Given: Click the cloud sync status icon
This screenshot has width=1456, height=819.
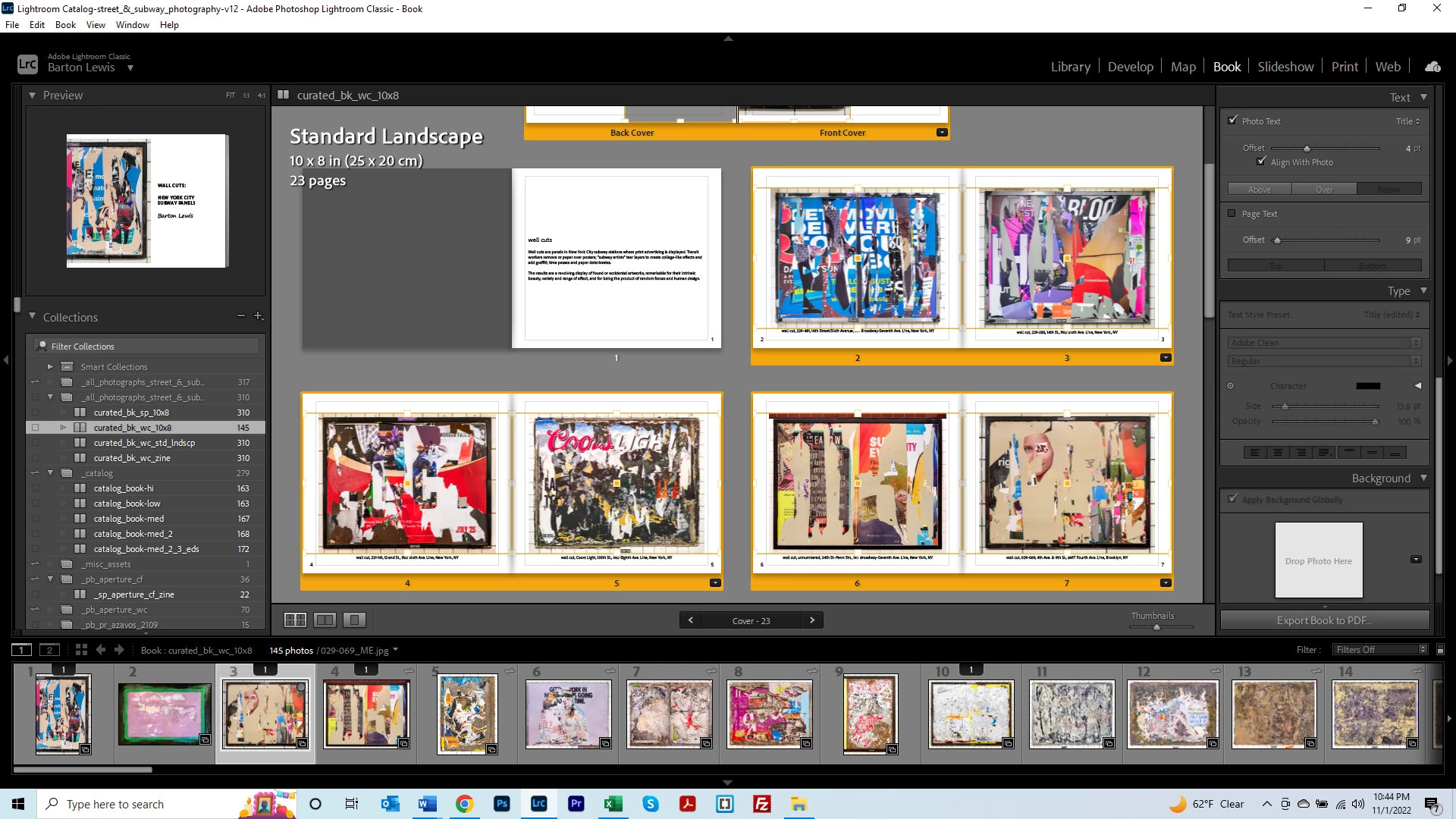Looking at the screenshot, I should click(1432, 67).
